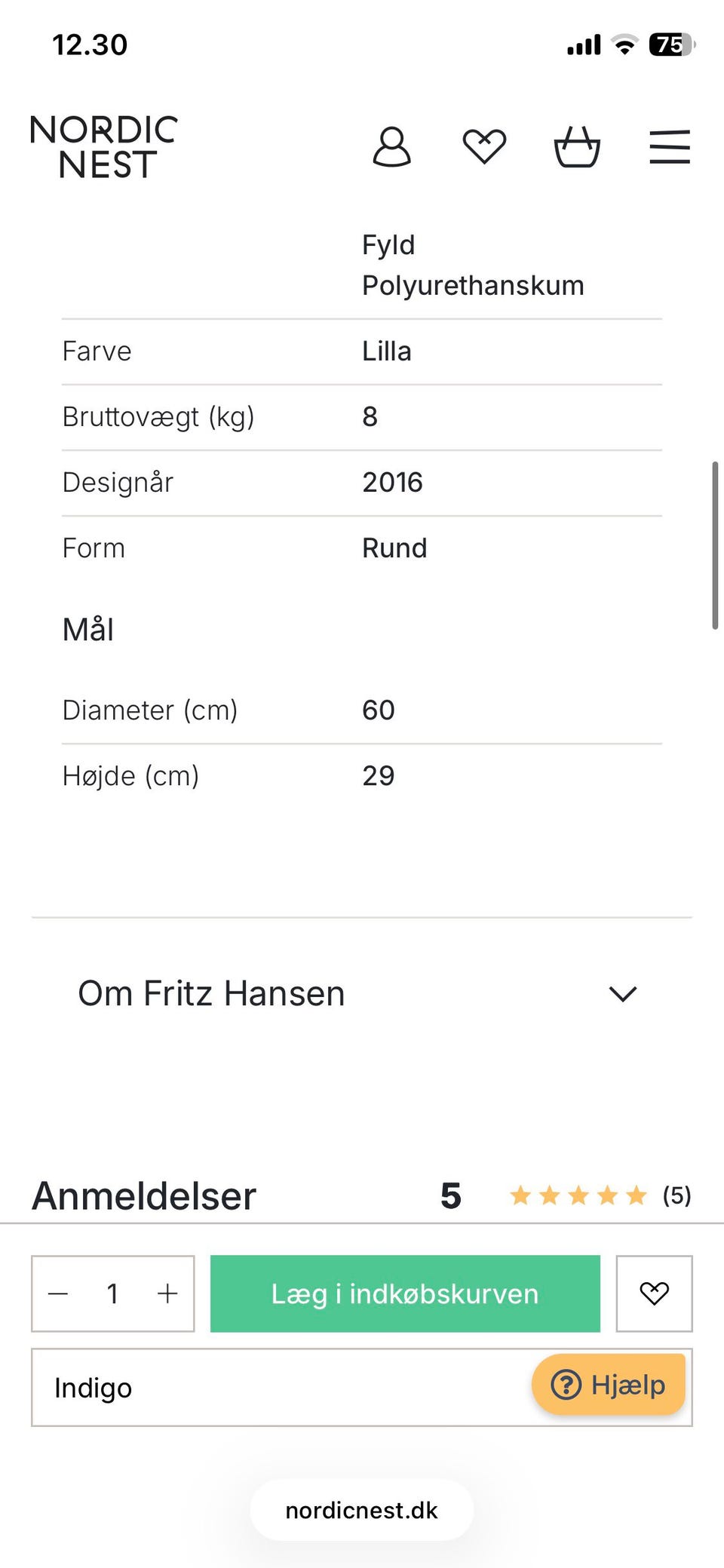724x1568 pixels.
Task: Open the user account icon
Action: [x=392, y=146]
